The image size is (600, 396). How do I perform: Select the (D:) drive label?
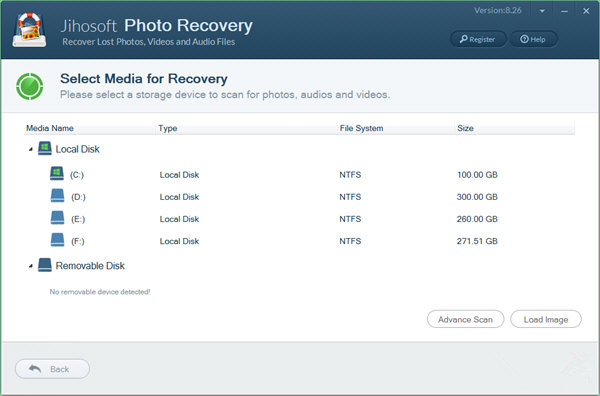point(78,197)
